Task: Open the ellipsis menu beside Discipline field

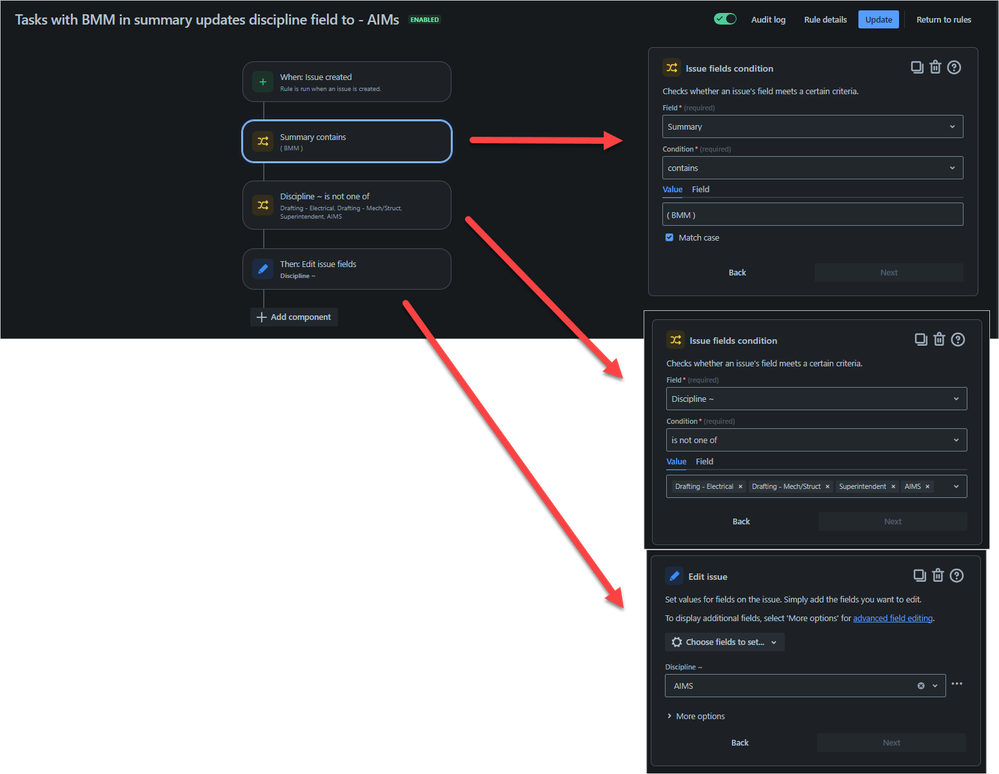Action: 957,684
